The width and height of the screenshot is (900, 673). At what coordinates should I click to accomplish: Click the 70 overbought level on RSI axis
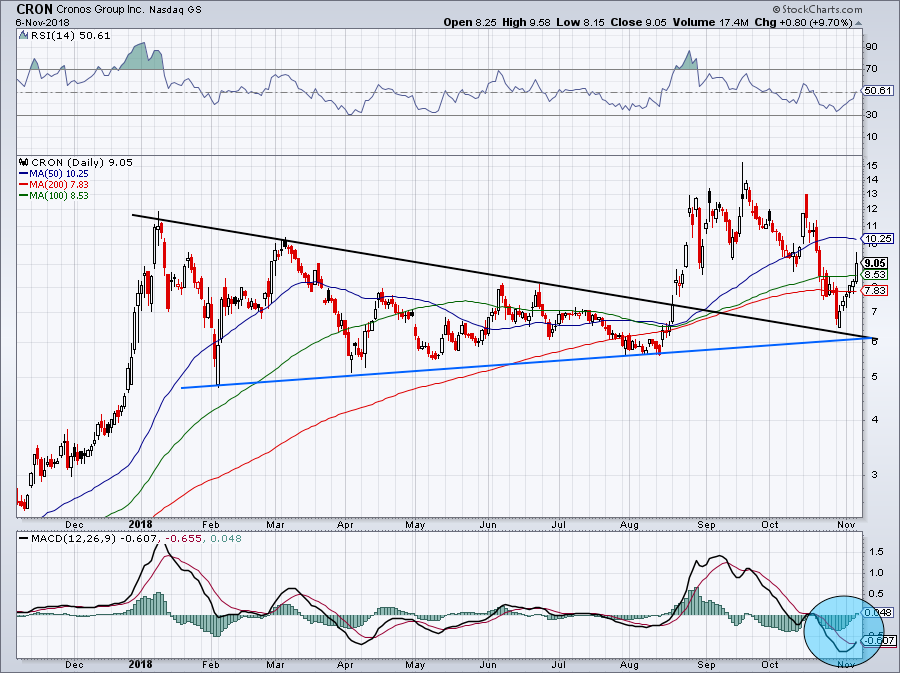pyautogui.click(x=871, y=69)
